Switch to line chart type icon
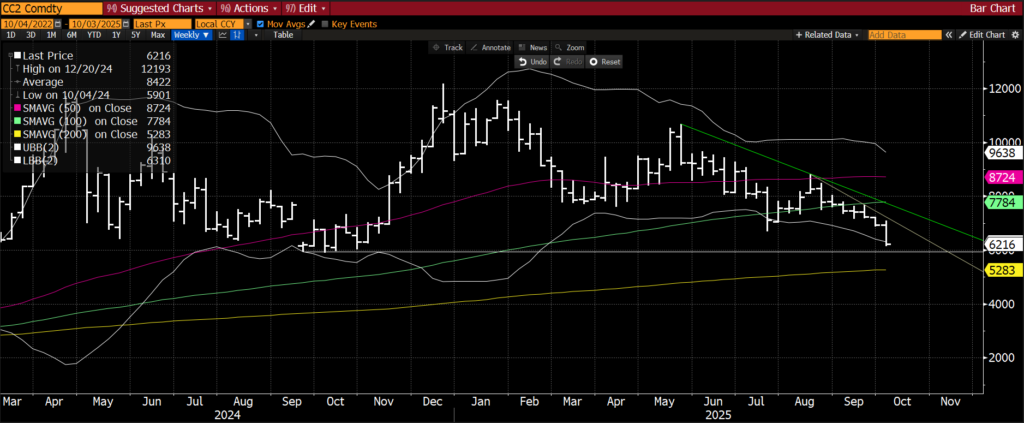Image resolution: width=1024 pixels, height=423 pixels. click(x=222, y=34)
